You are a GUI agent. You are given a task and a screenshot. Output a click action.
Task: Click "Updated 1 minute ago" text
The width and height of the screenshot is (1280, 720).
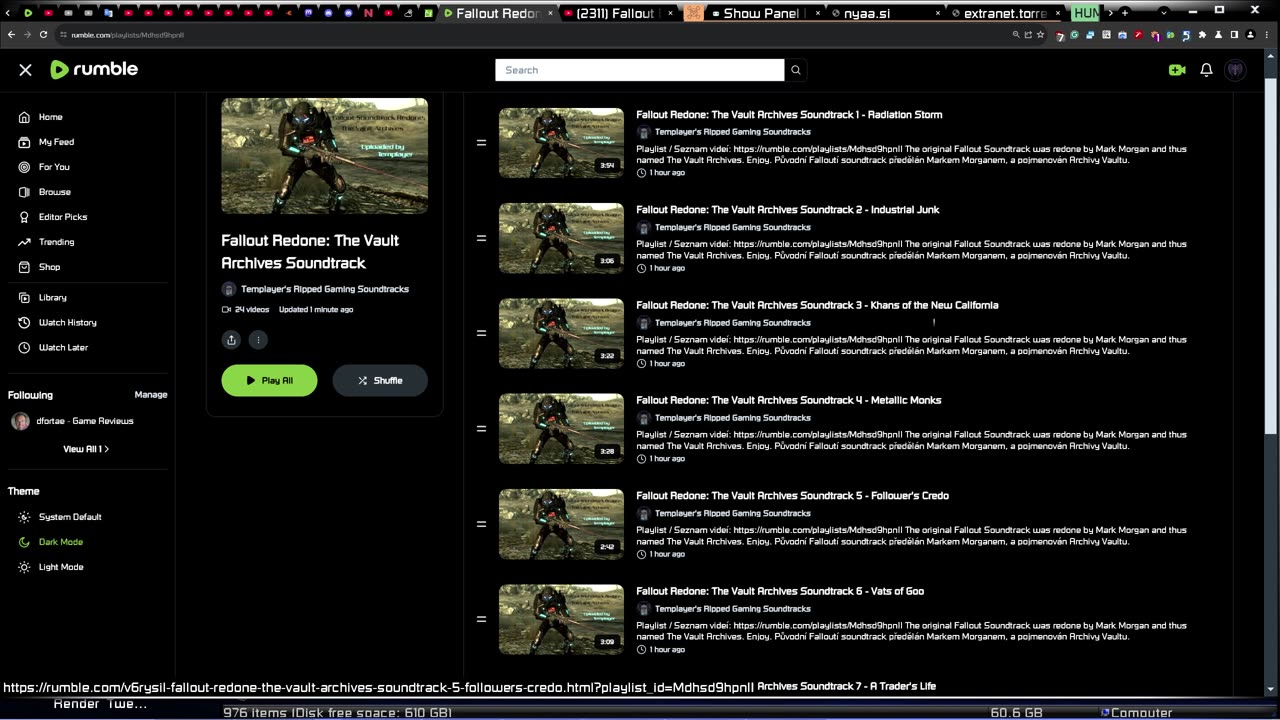click(x=316, y=310)
